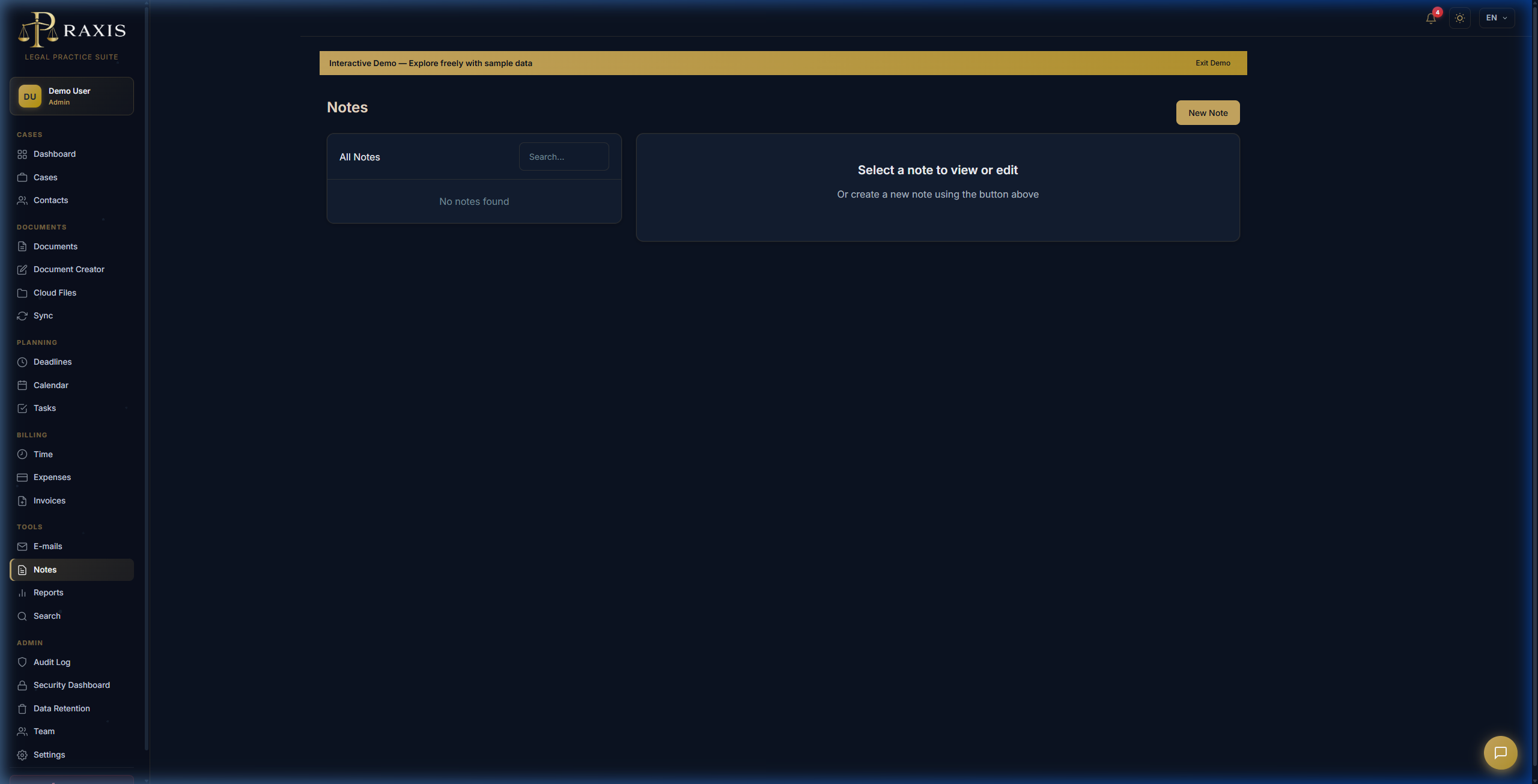
Task: Click the "Notes" page title
Action: [x=347, y=108]
